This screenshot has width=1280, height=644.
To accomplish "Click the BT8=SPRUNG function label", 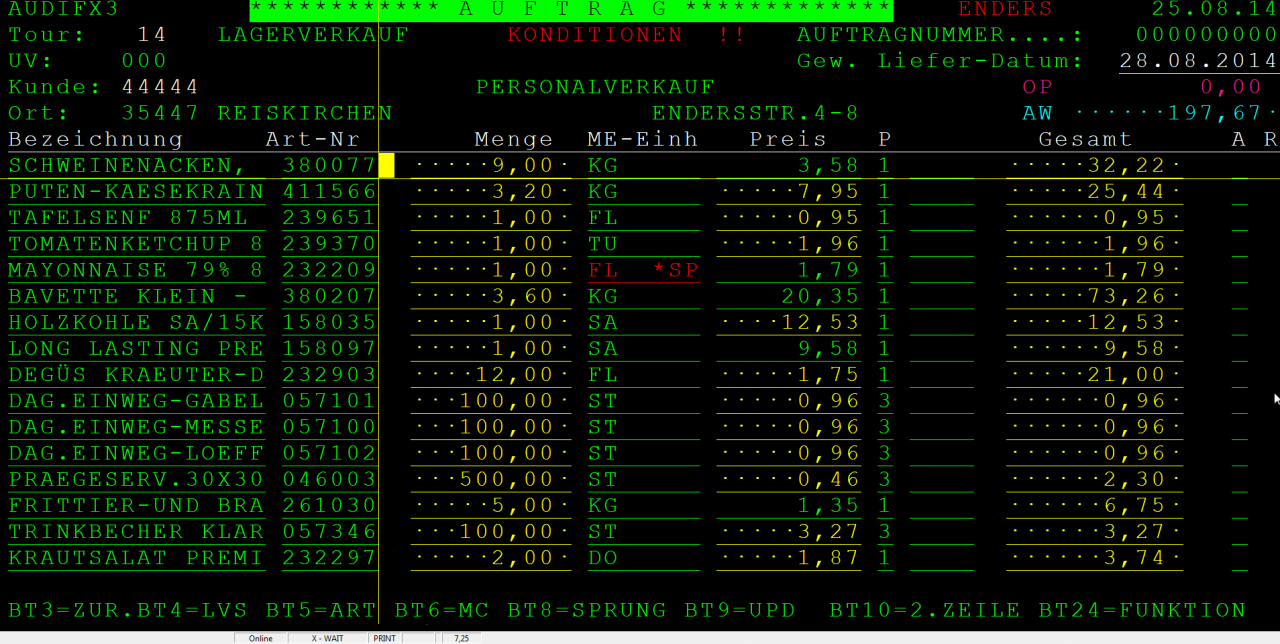I will click(586, 610).
